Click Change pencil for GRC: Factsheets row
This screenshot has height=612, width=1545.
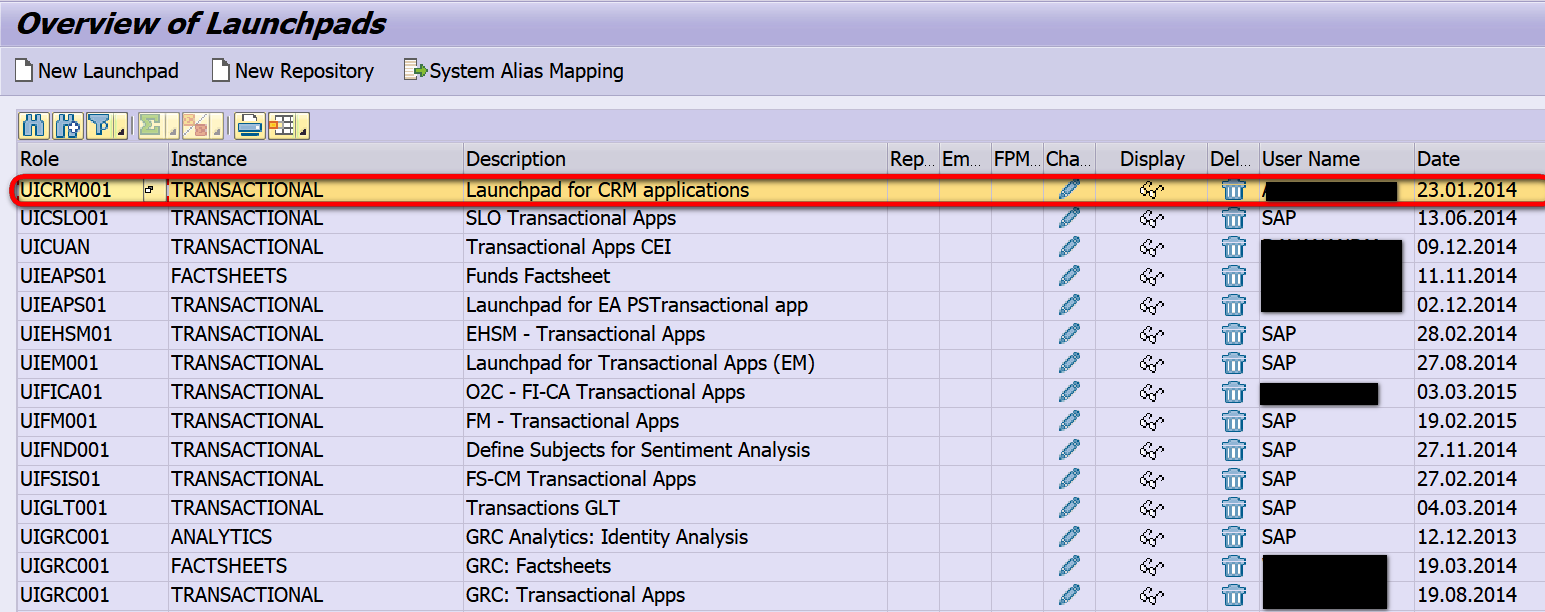[1069, 566]
